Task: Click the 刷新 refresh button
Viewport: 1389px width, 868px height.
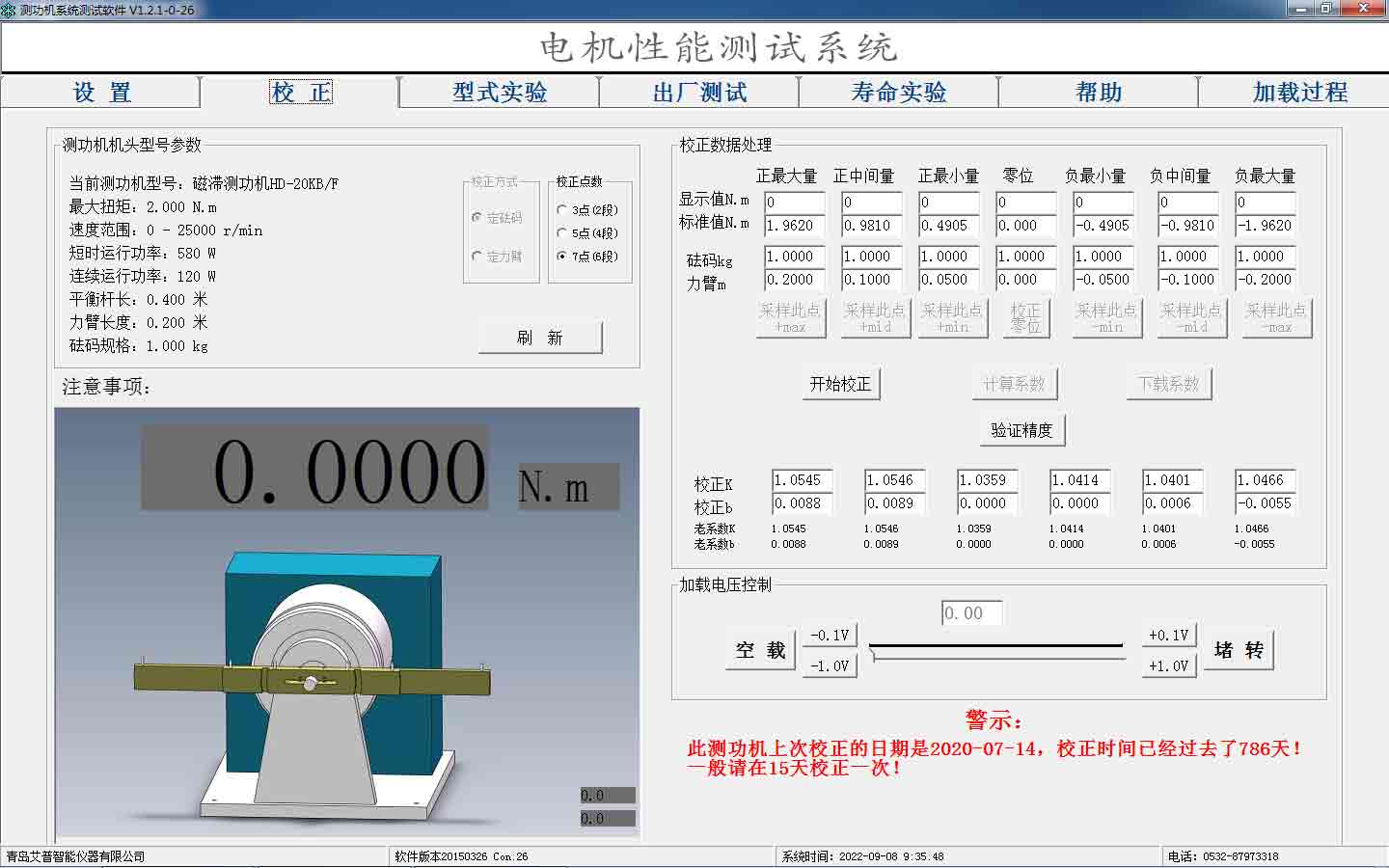Action: pos(540,337)
